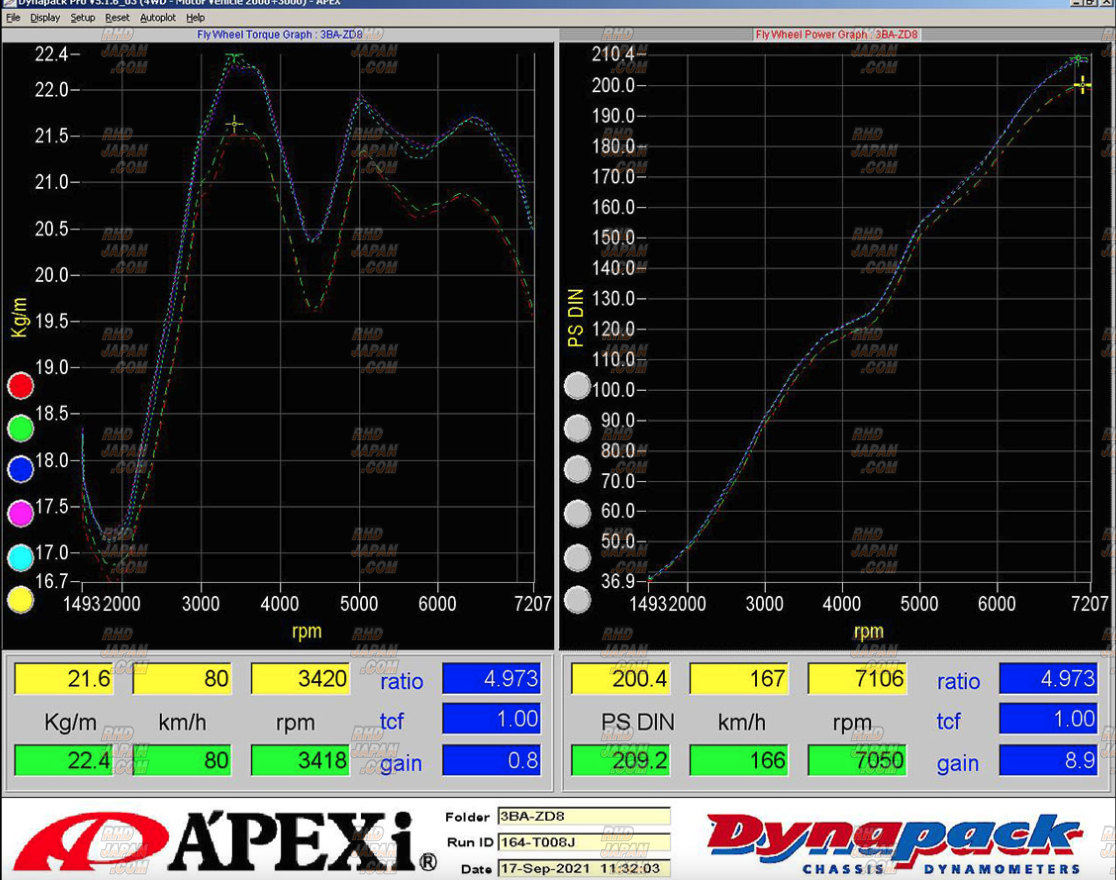Viewport: 1116px width, 880px height.
Task: Click the yellow cursor marker on power graph
Action: [x=1083, y=85]
